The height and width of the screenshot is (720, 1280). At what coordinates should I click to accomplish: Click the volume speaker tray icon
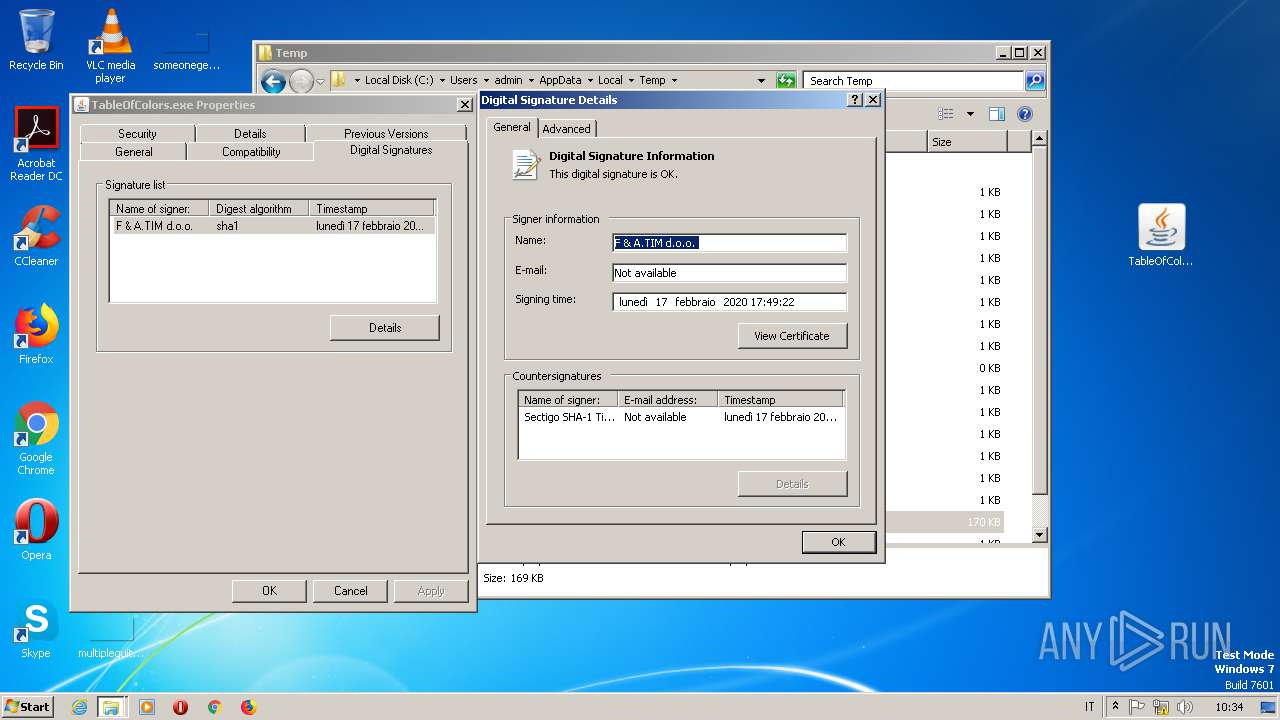tap(1185, 707)
